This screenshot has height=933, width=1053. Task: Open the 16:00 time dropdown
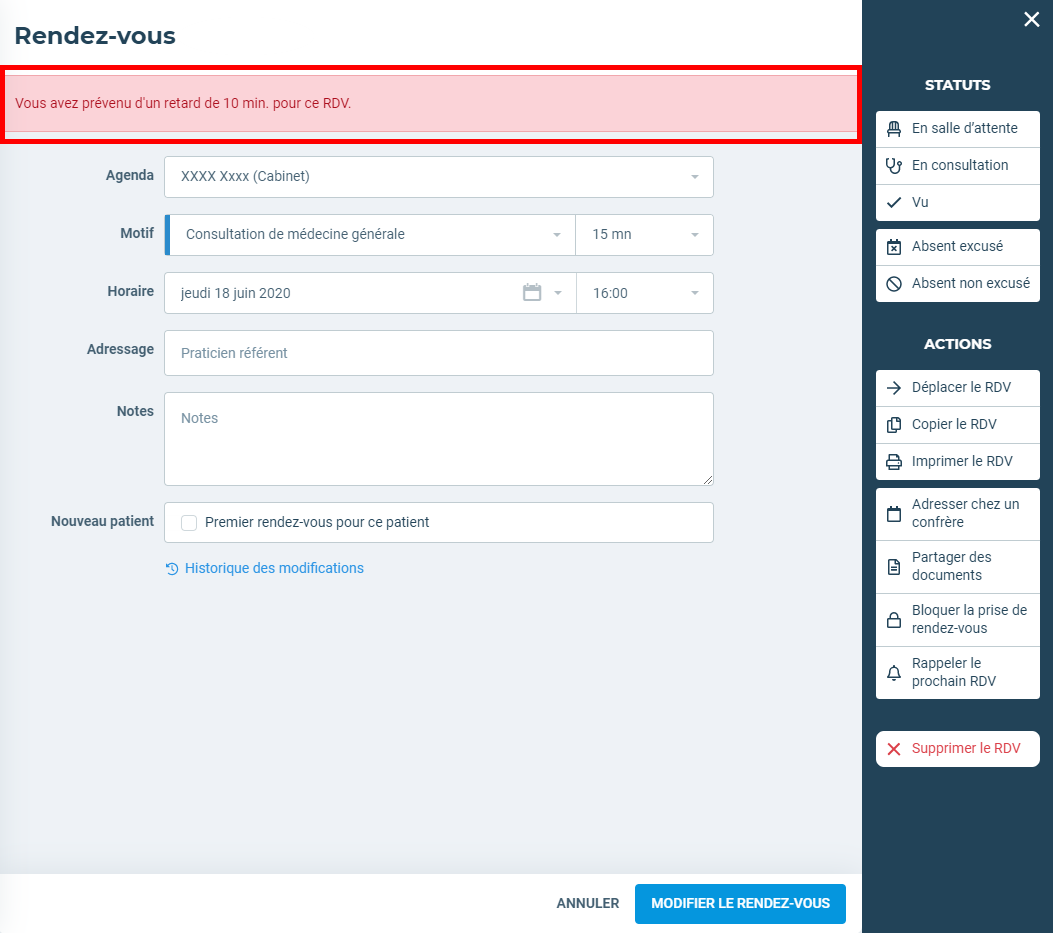click(644, 293)
